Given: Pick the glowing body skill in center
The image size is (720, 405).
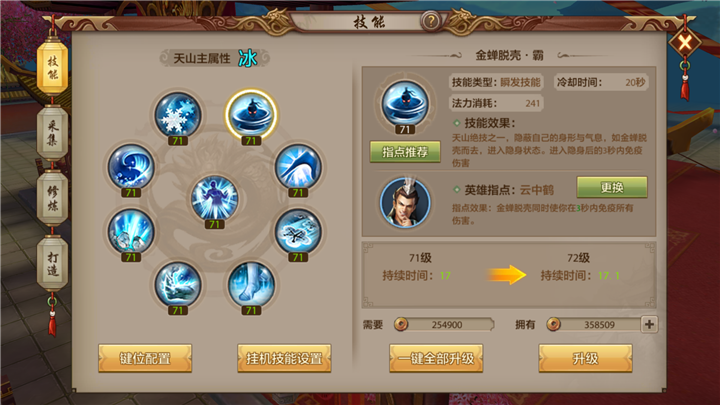Looking at the screenshot, I should (x=214, y=198).
